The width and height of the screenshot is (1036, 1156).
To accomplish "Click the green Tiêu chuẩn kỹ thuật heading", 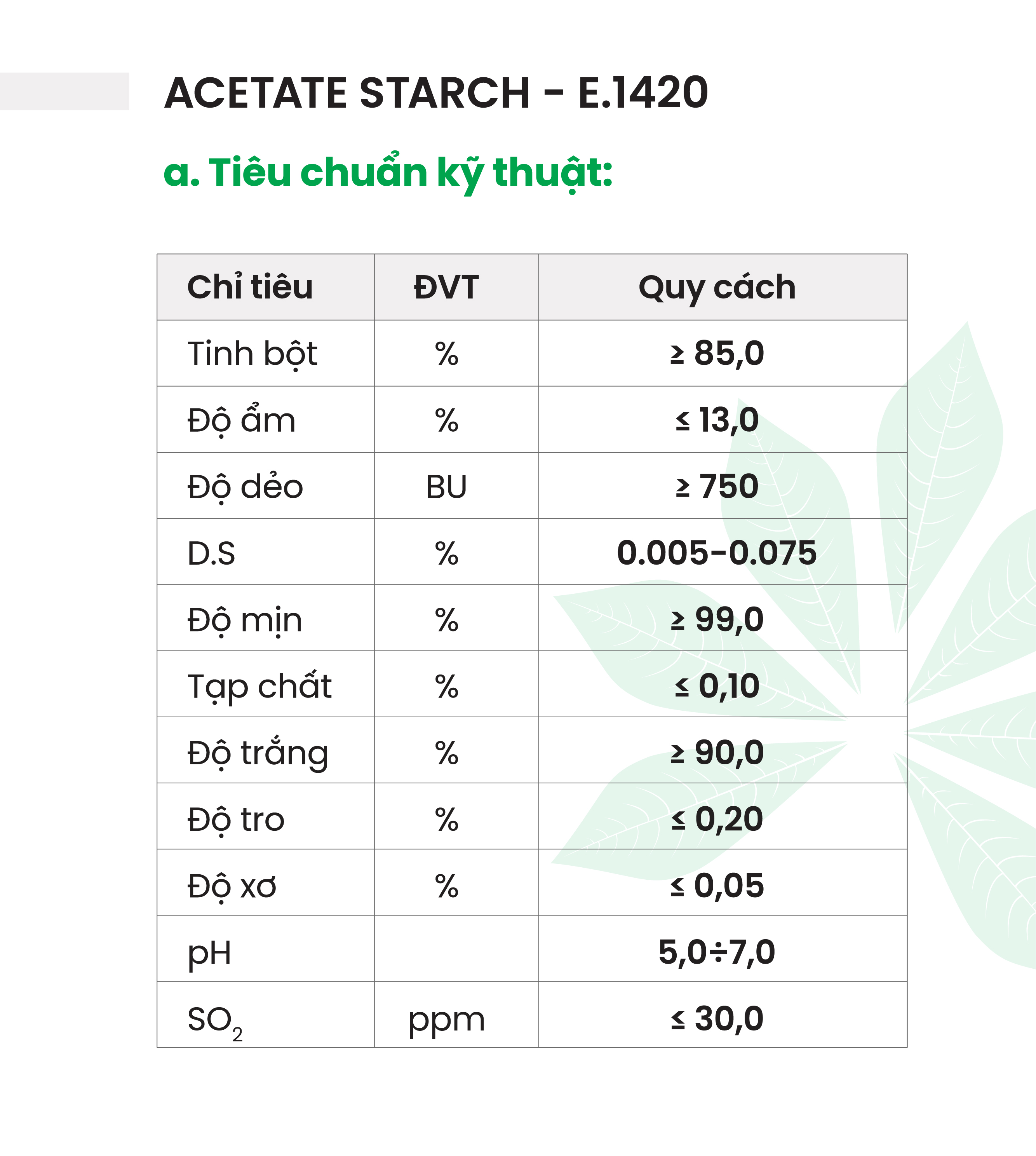I will pyautogui.click(x=388, y=172).
